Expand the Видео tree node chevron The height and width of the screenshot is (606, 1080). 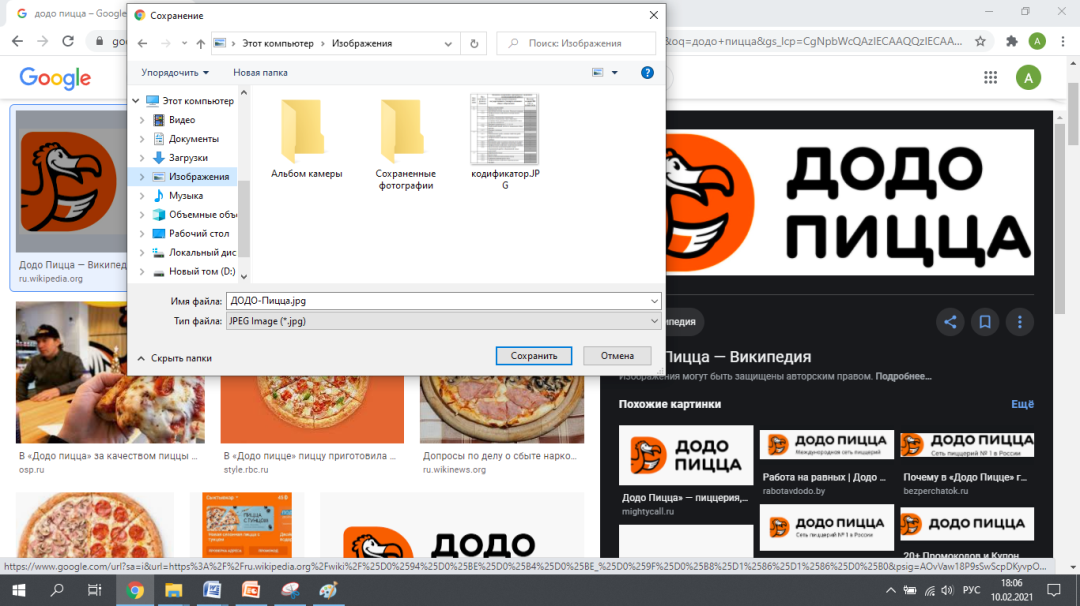(143, 120)
